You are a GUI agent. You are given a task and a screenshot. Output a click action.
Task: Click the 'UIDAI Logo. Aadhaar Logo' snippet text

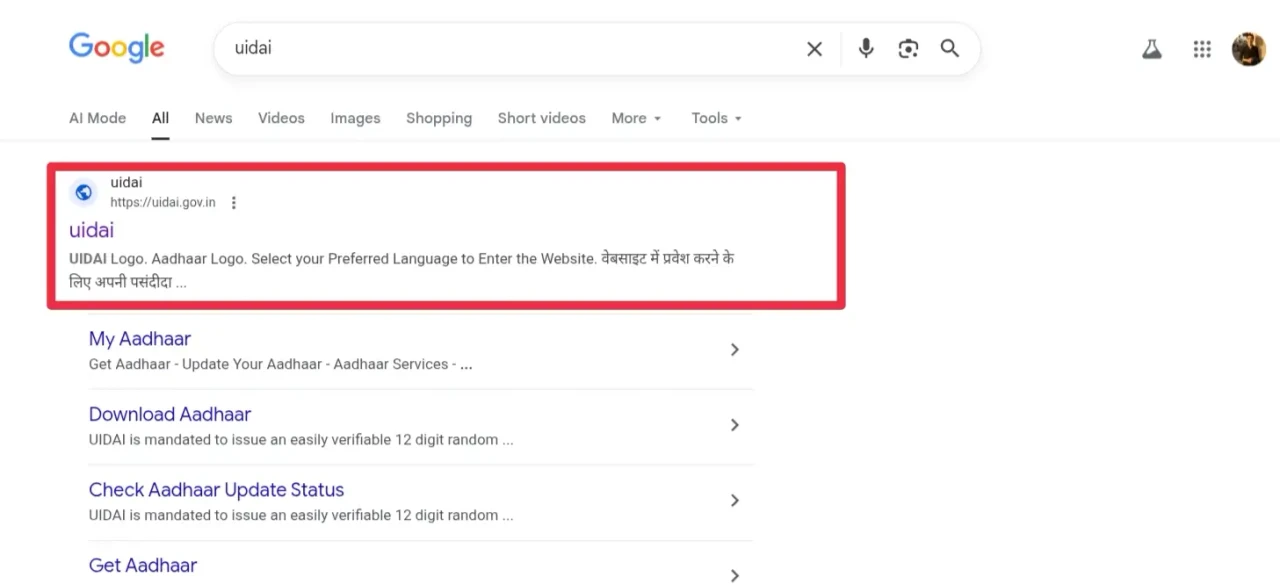point(402,270)
